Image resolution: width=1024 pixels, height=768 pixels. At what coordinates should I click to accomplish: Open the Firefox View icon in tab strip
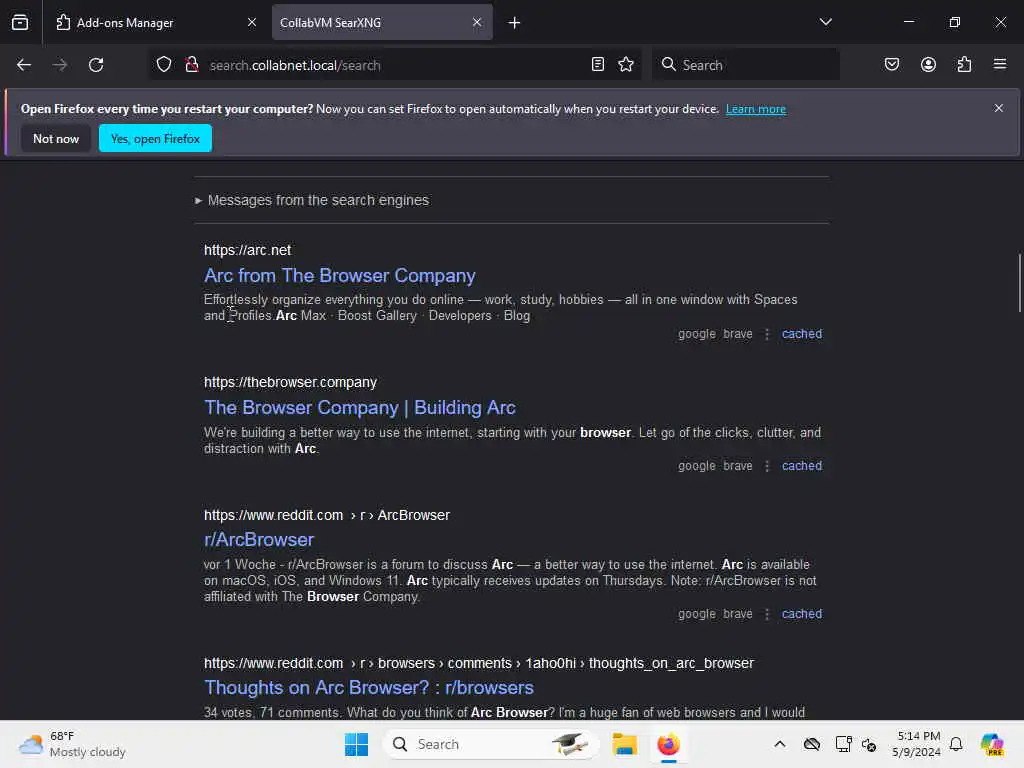[20, 22]
